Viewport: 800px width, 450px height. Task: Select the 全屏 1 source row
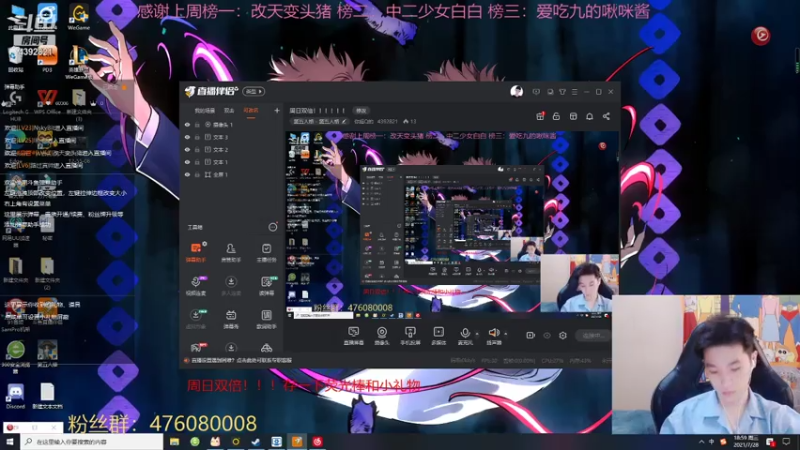[x=231, y=174]
